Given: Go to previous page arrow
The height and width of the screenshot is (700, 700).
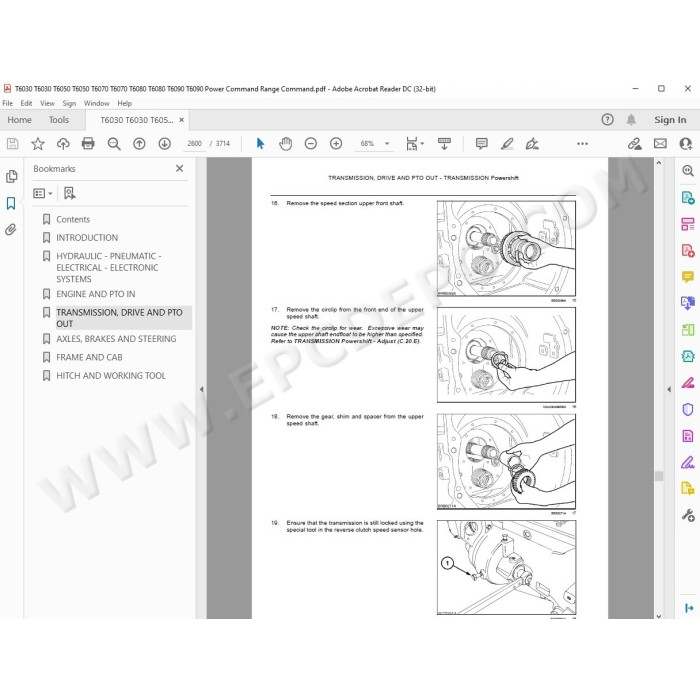Looking at the screenshot, I should pyautogui.click(x=139, y=144).
